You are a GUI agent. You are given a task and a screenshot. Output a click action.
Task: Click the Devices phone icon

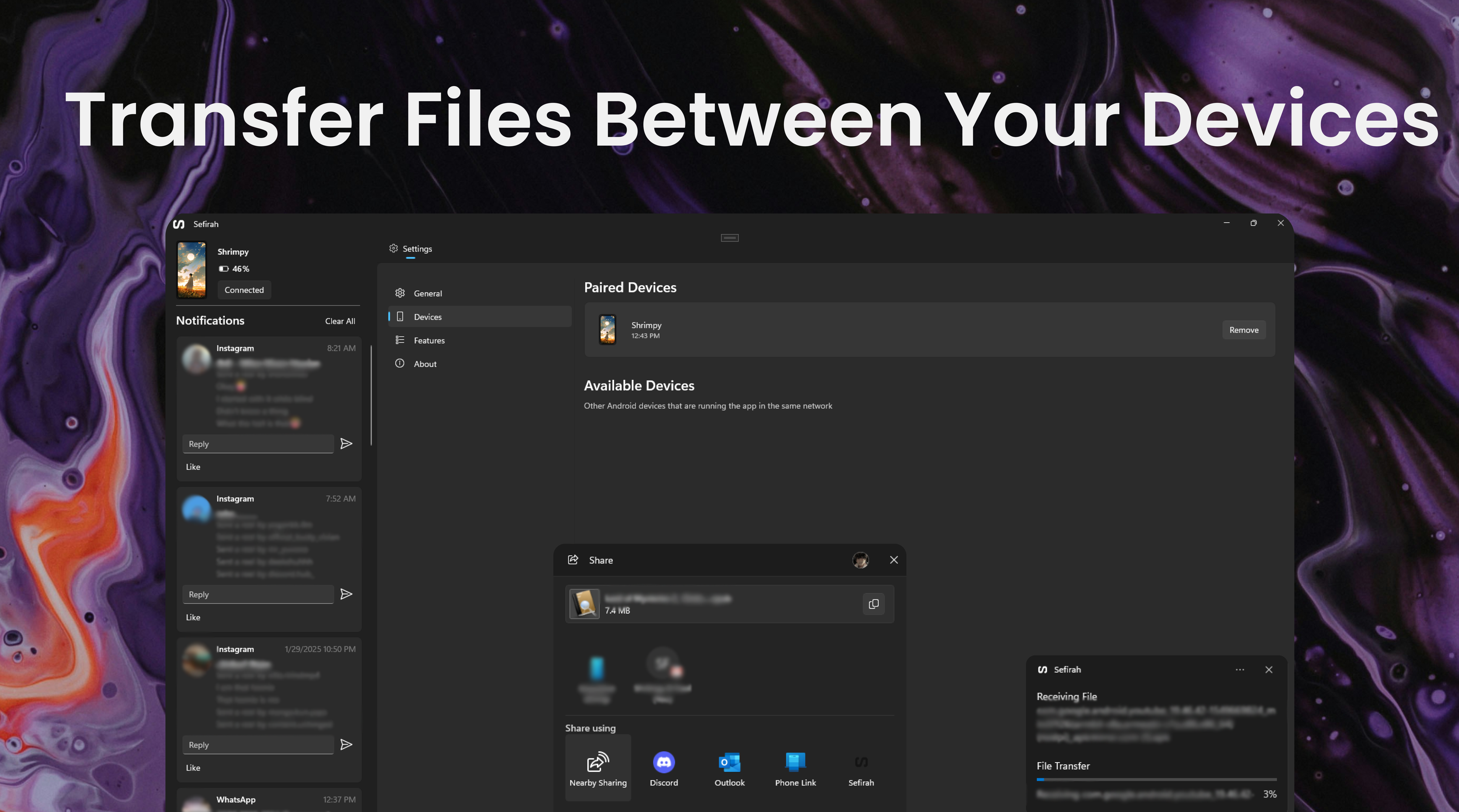pos(400,317)
